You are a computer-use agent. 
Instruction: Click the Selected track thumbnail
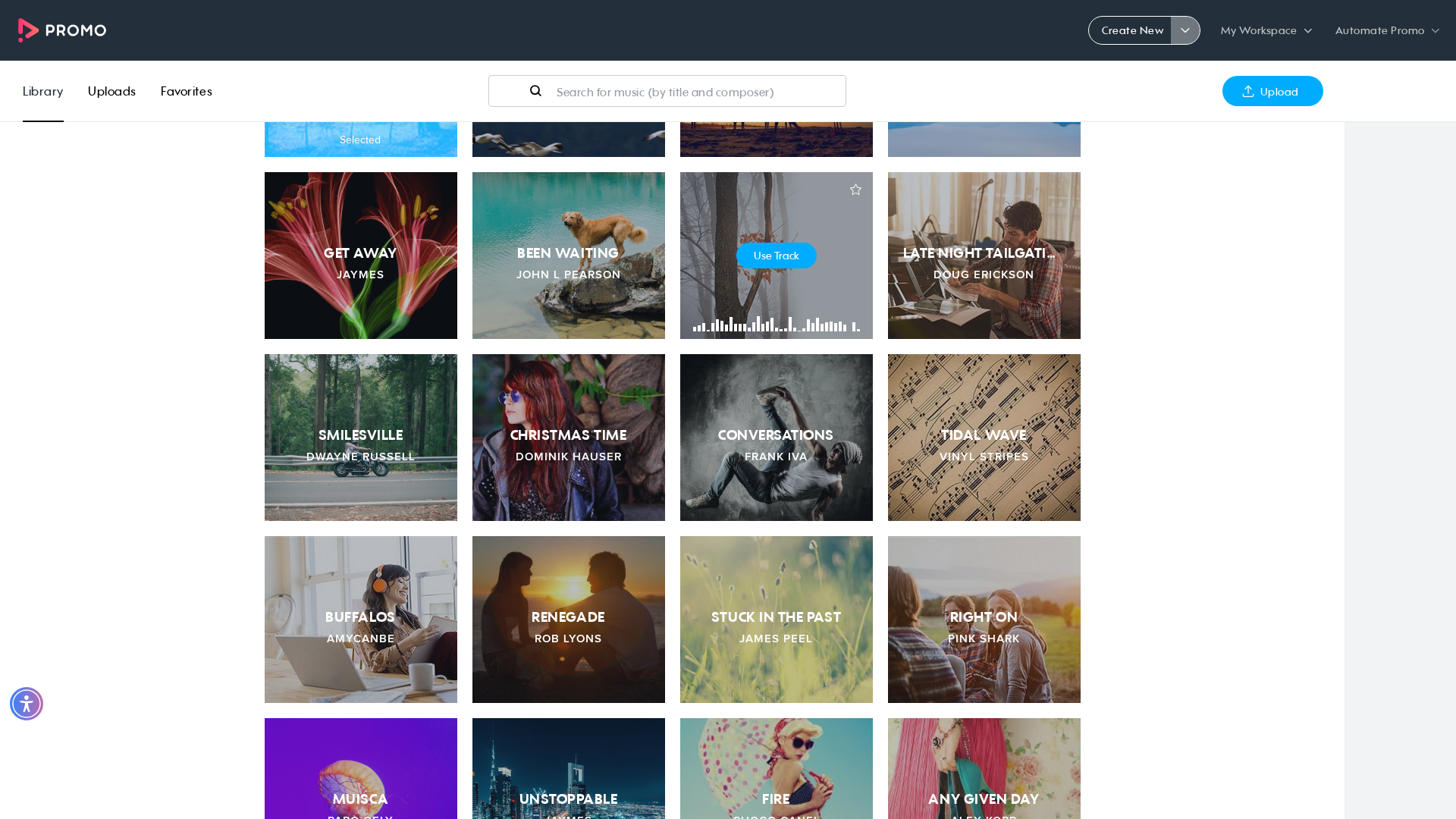361,140
